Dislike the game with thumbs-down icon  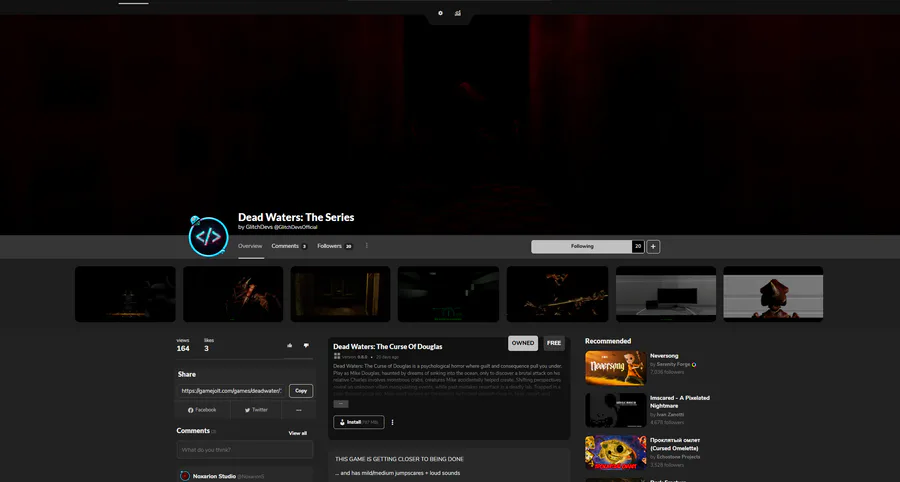306,345
